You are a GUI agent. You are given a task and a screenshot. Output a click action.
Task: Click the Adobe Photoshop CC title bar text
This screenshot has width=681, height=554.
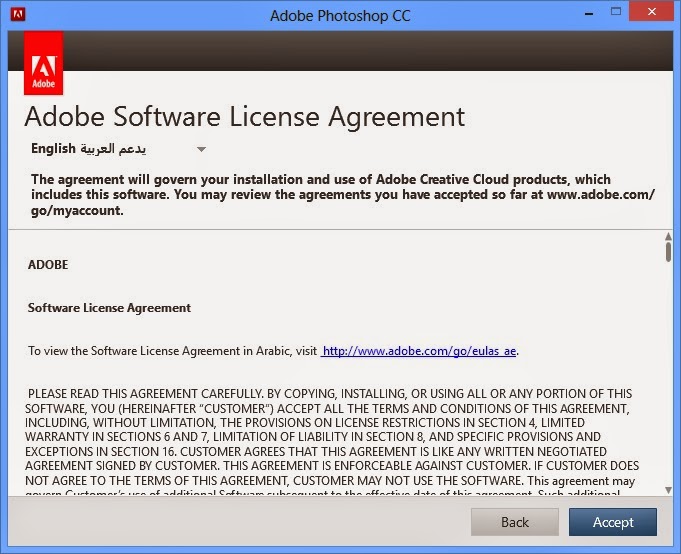tap(340, 16)
